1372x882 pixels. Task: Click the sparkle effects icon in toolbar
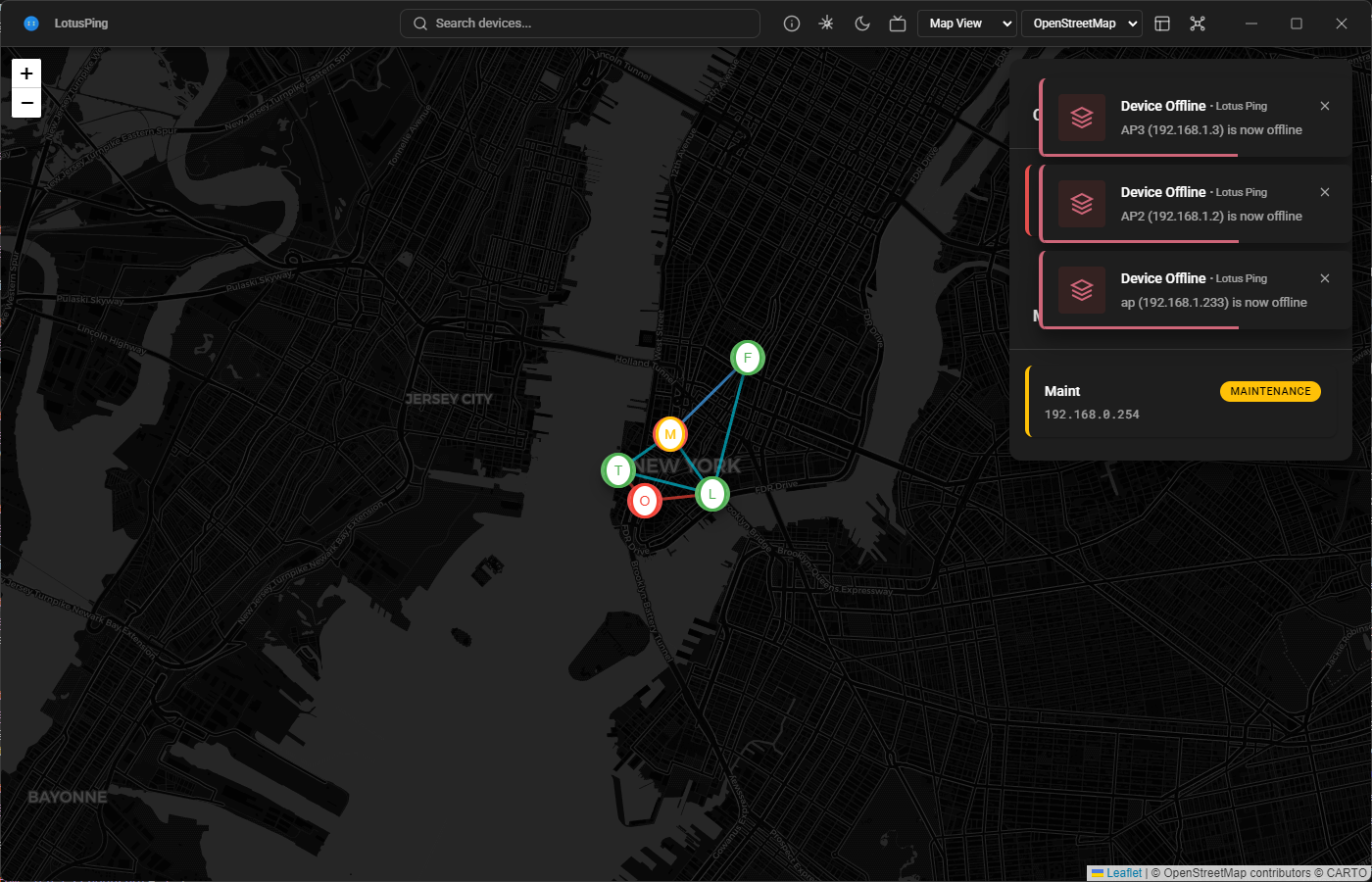point(827,24)
